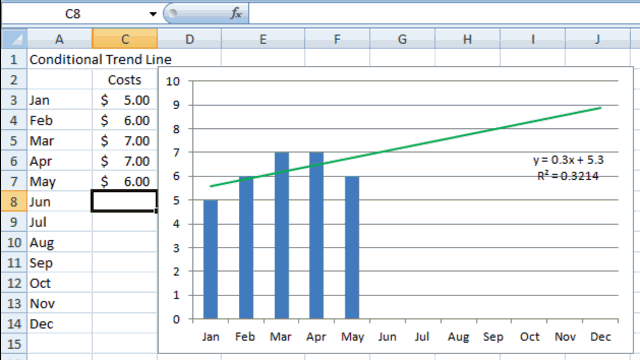Select the May bar in the chart
The width and height of the screenshot is (640, 360).
(352, 248)
